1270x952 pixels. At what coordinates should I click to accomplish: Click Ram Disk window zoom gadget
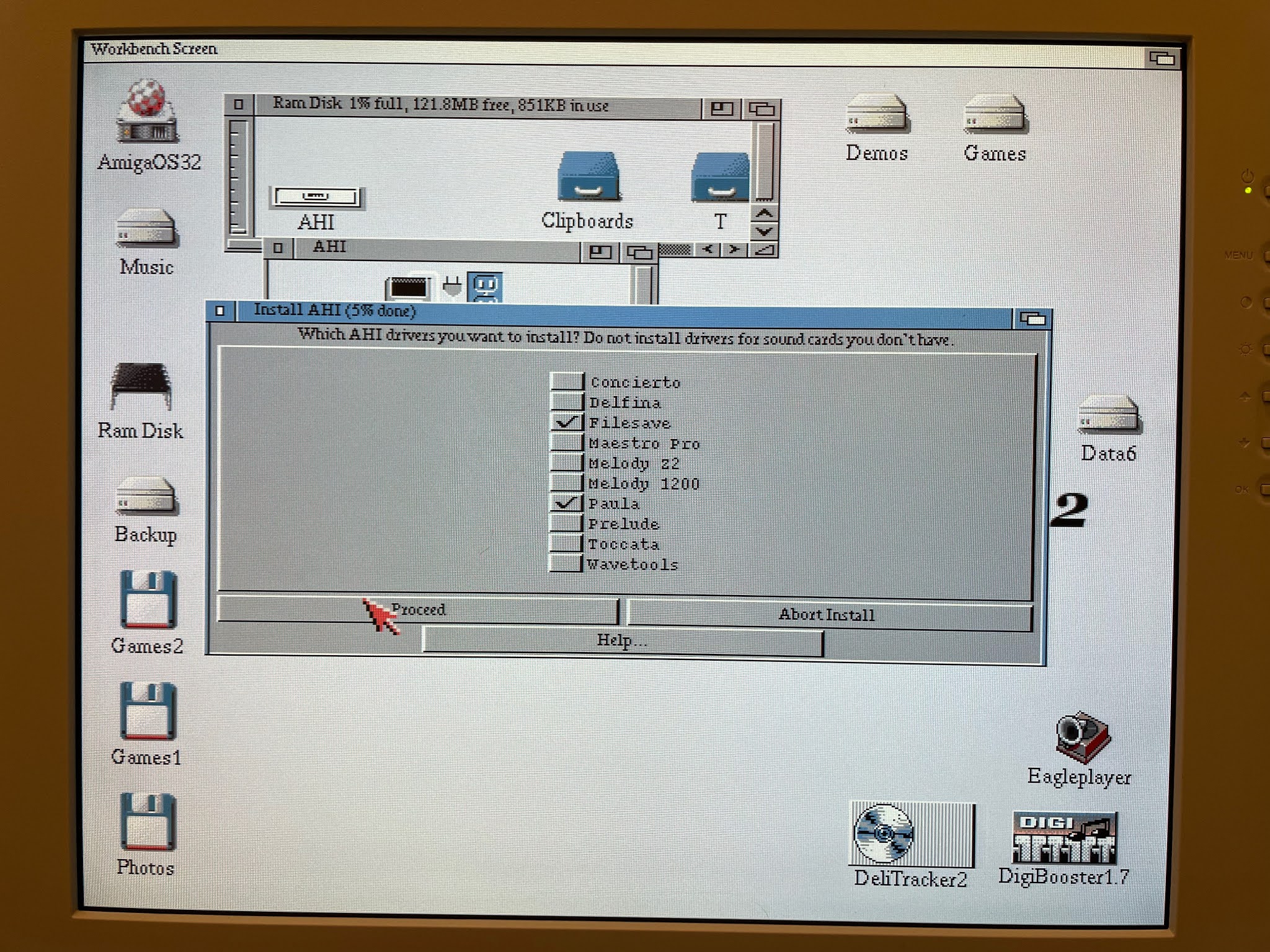pyautogui.click(x=721, y=108)
